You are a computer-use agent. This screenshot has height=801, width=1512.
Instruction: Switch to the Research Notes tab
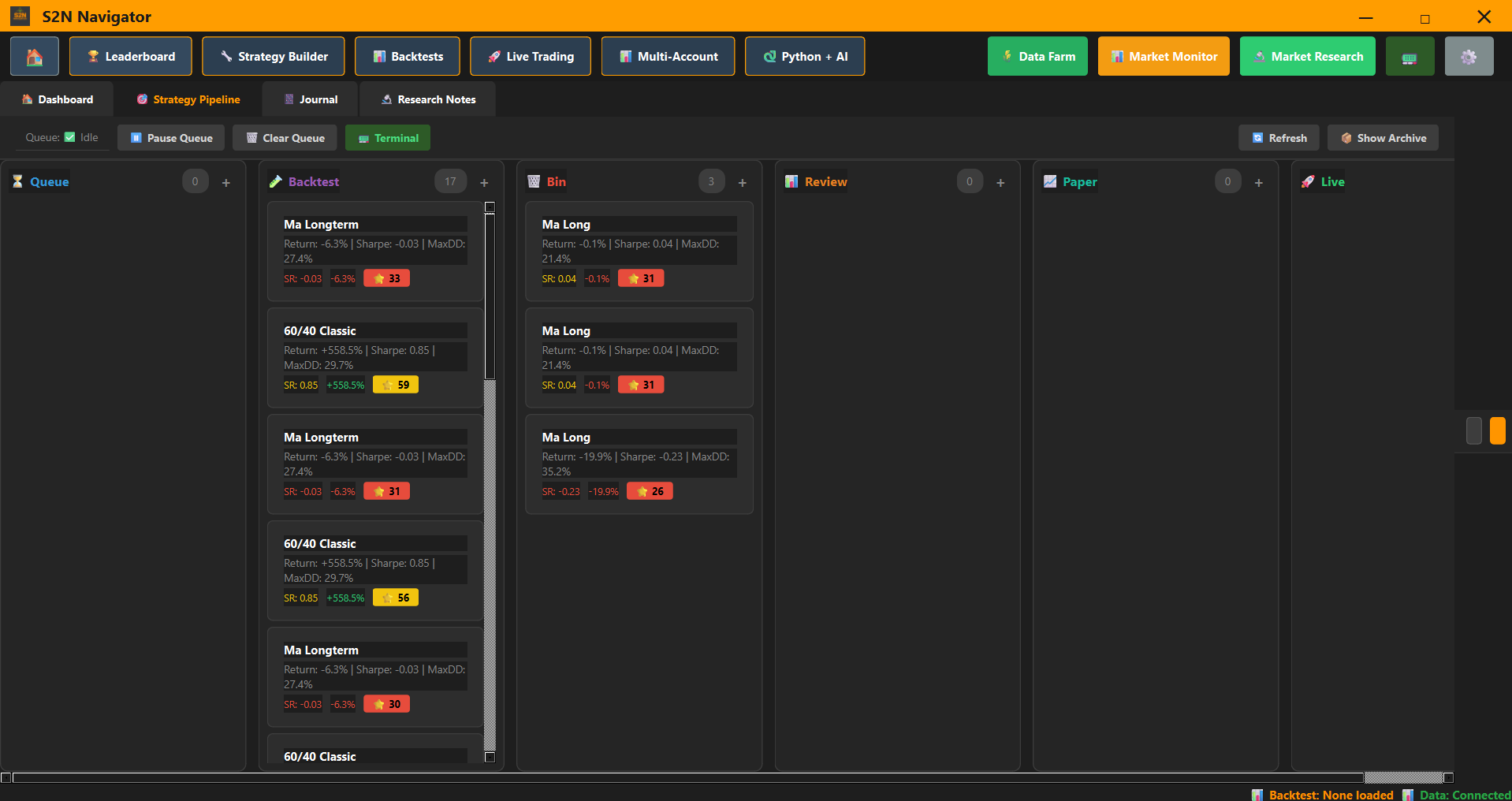coord(428,99)
